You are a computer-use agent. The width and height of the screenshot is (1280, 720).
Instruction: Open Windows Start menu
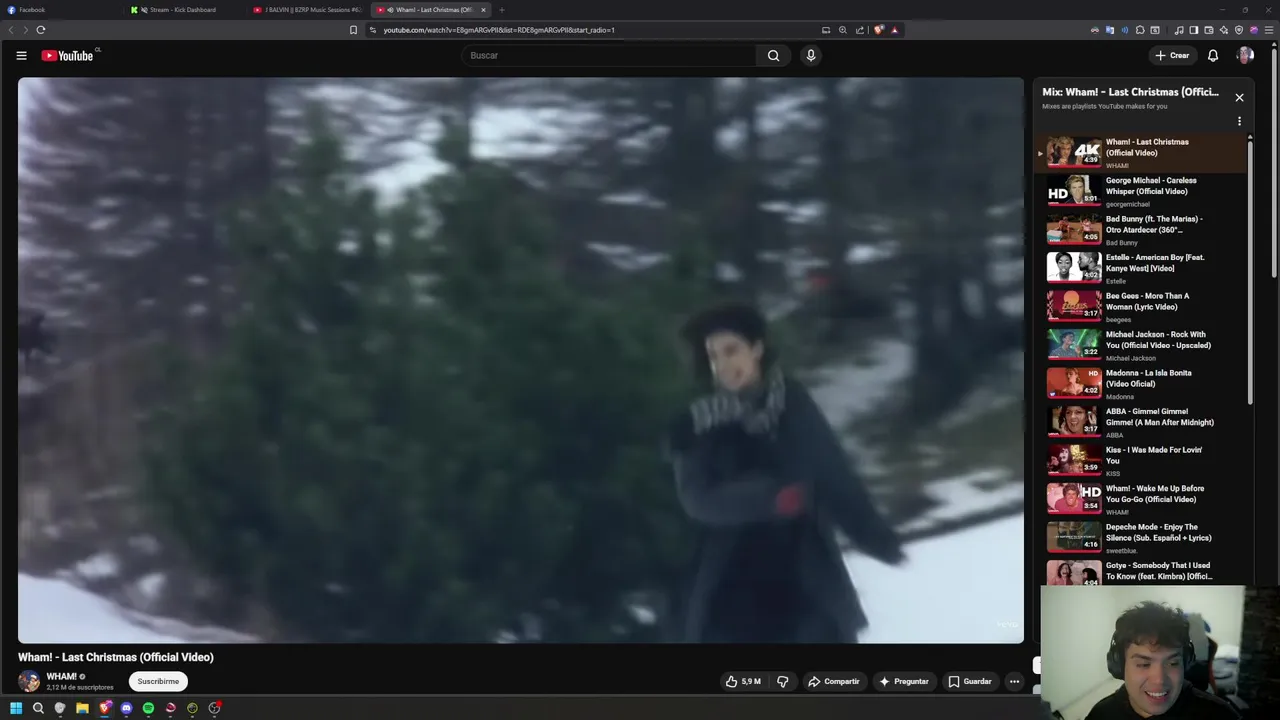click(16, 708)
